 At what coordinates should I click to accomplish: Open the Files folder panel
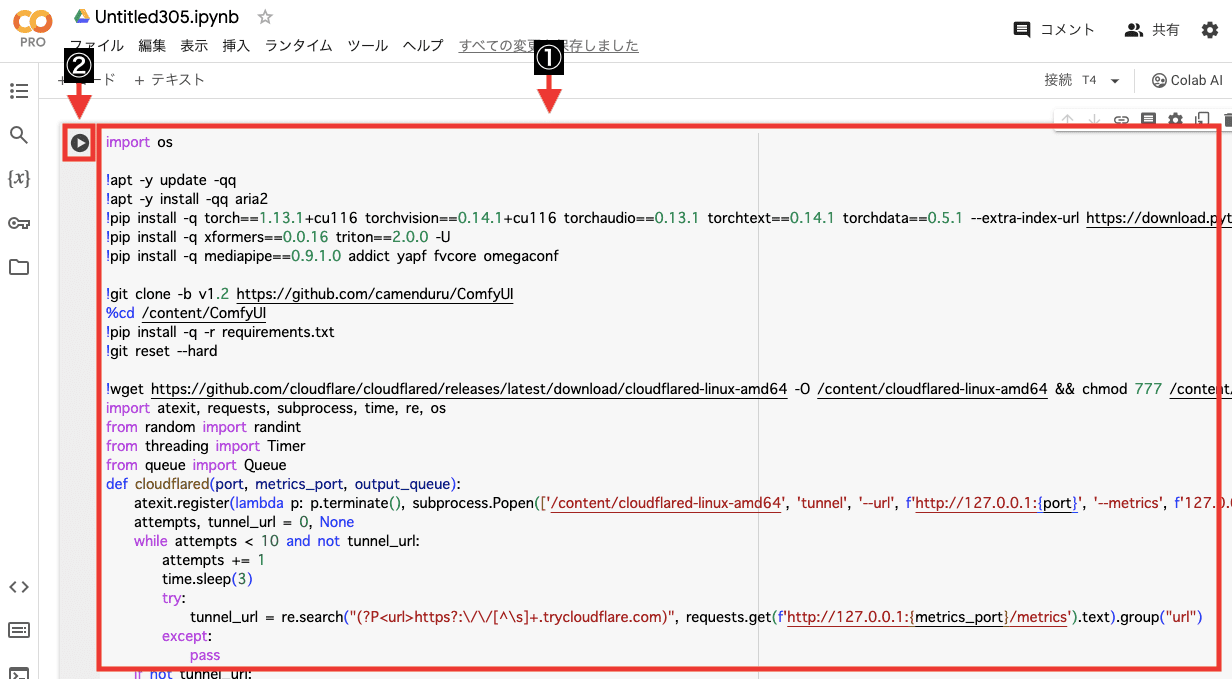(x=18, y=266)
